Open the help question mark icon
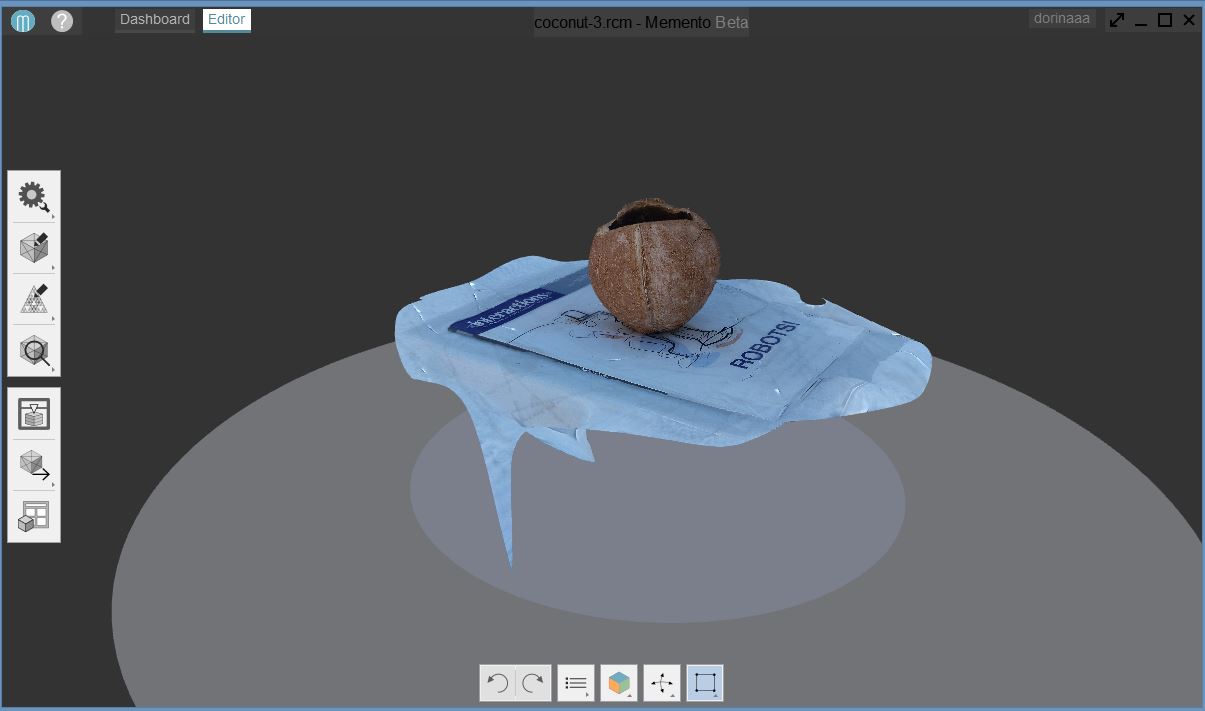Screen dimensions: 1205x711 click(62, 20)
